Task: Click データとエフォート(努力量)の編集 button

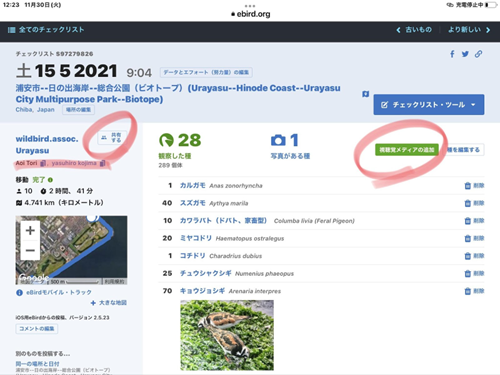Action: [206, 72]
